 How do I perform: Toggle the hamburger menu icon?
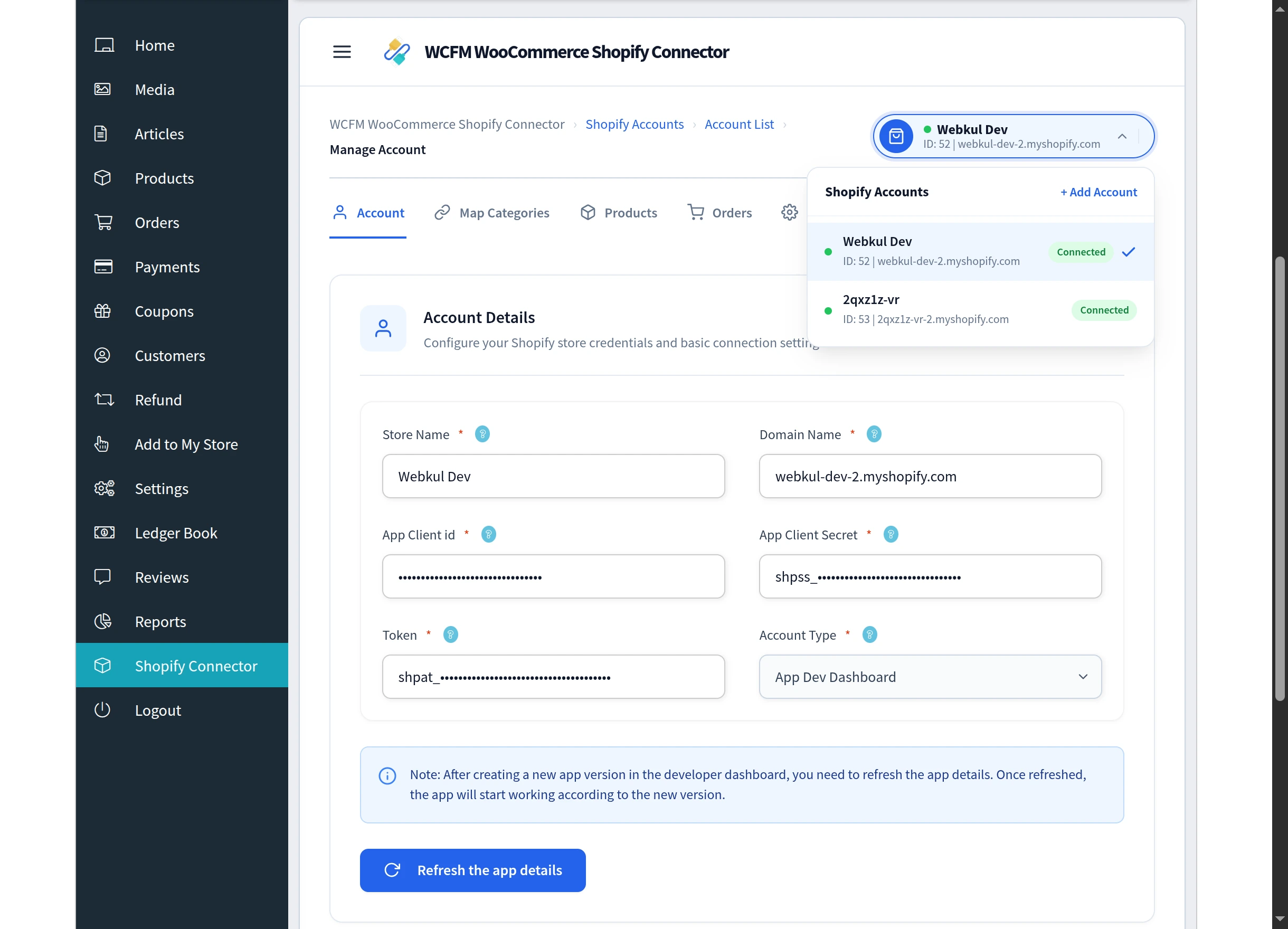pyautogui.click(x=342, y=52)
